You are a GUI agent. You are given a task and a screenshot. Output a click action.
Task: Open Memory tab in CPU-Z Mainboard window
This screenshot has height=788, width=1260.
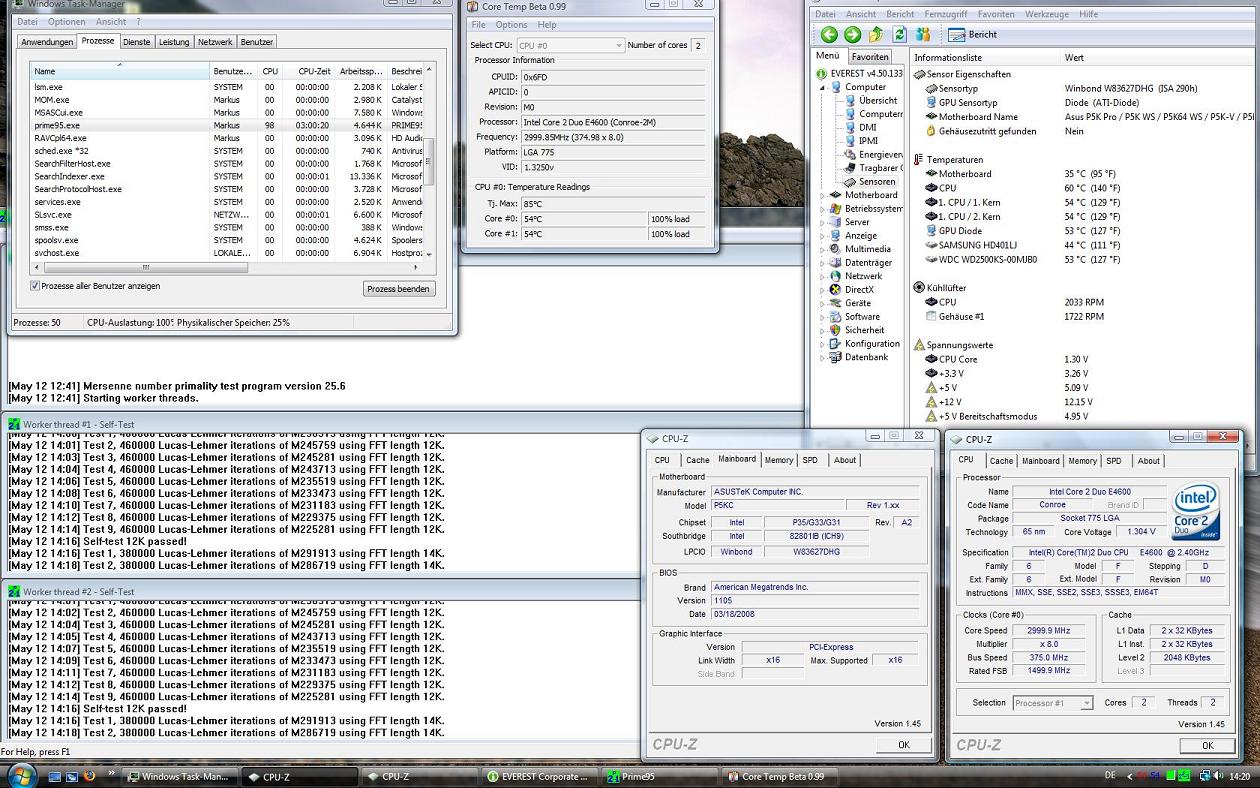(779, 460)
